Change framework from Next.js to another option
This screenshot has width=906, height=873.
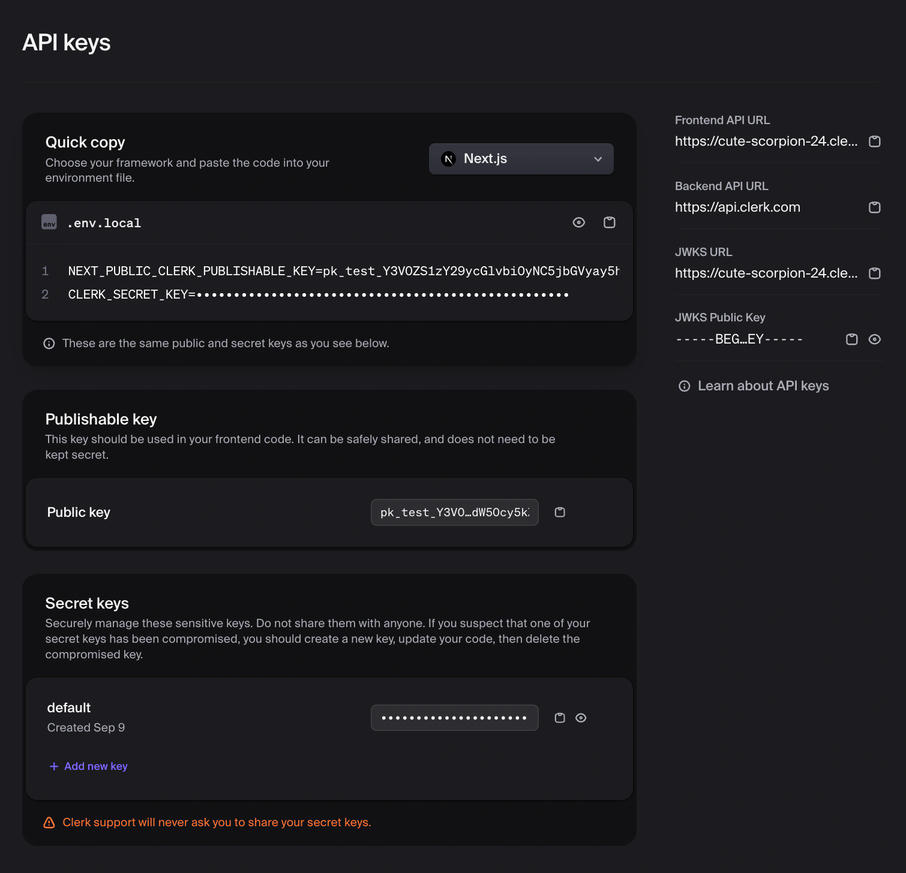coord(520,158)
